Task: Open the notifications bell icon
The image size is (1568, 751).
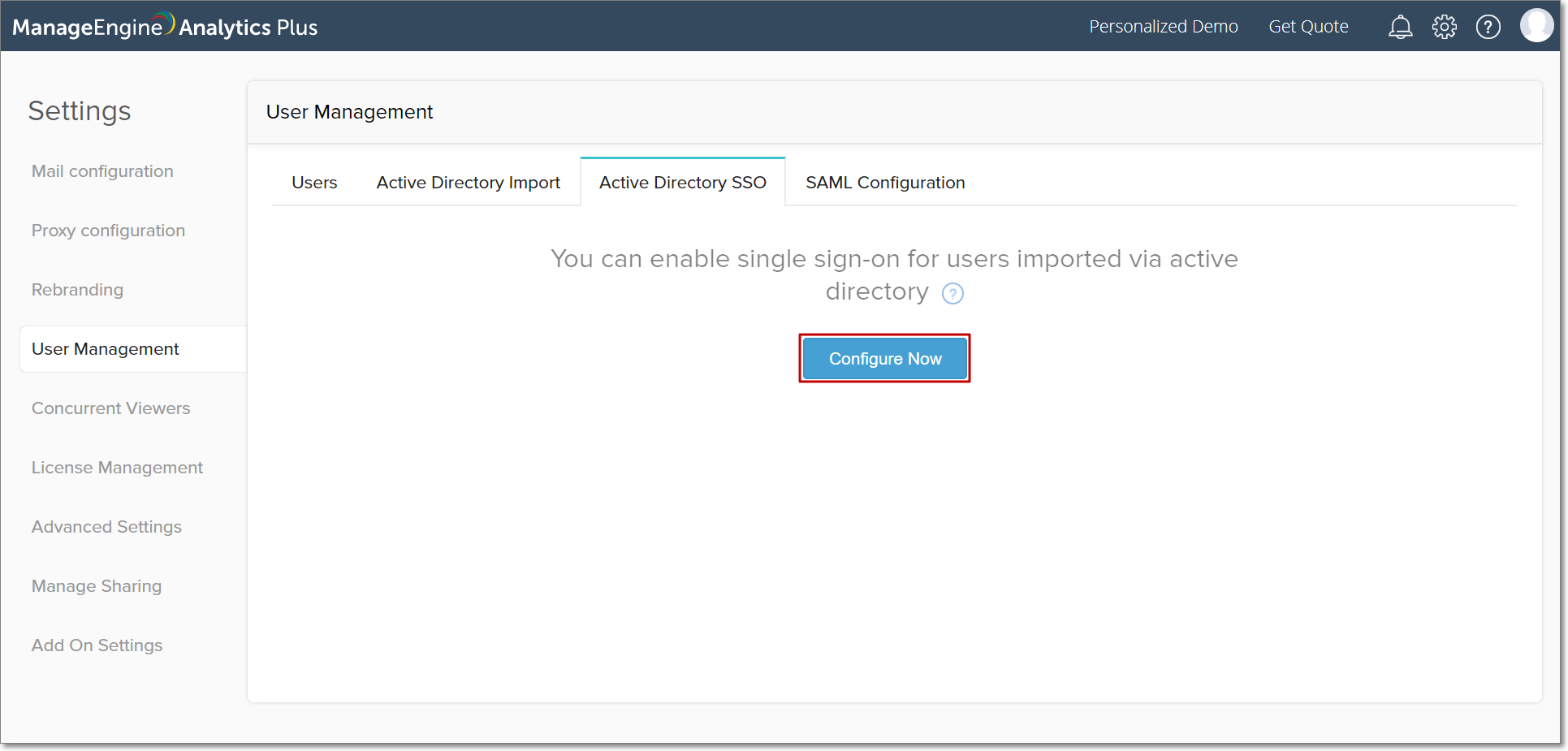Action: click(x=1400, y=27)
